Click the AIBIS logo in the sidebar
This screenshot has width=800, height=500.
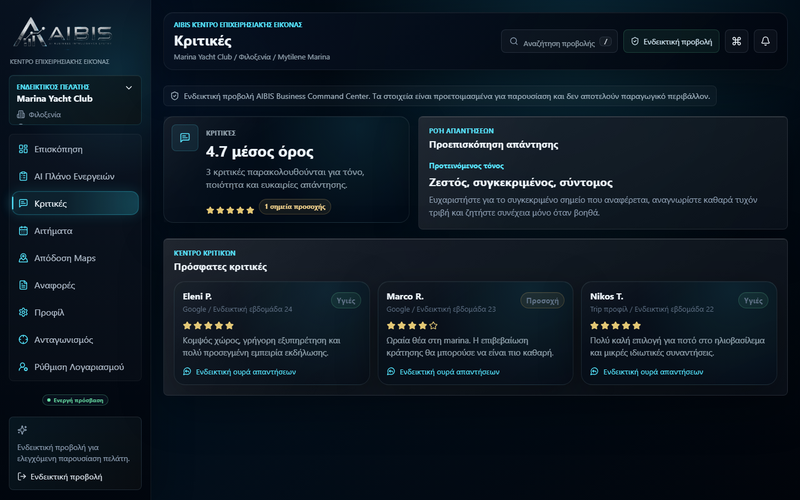coord(62,33)
